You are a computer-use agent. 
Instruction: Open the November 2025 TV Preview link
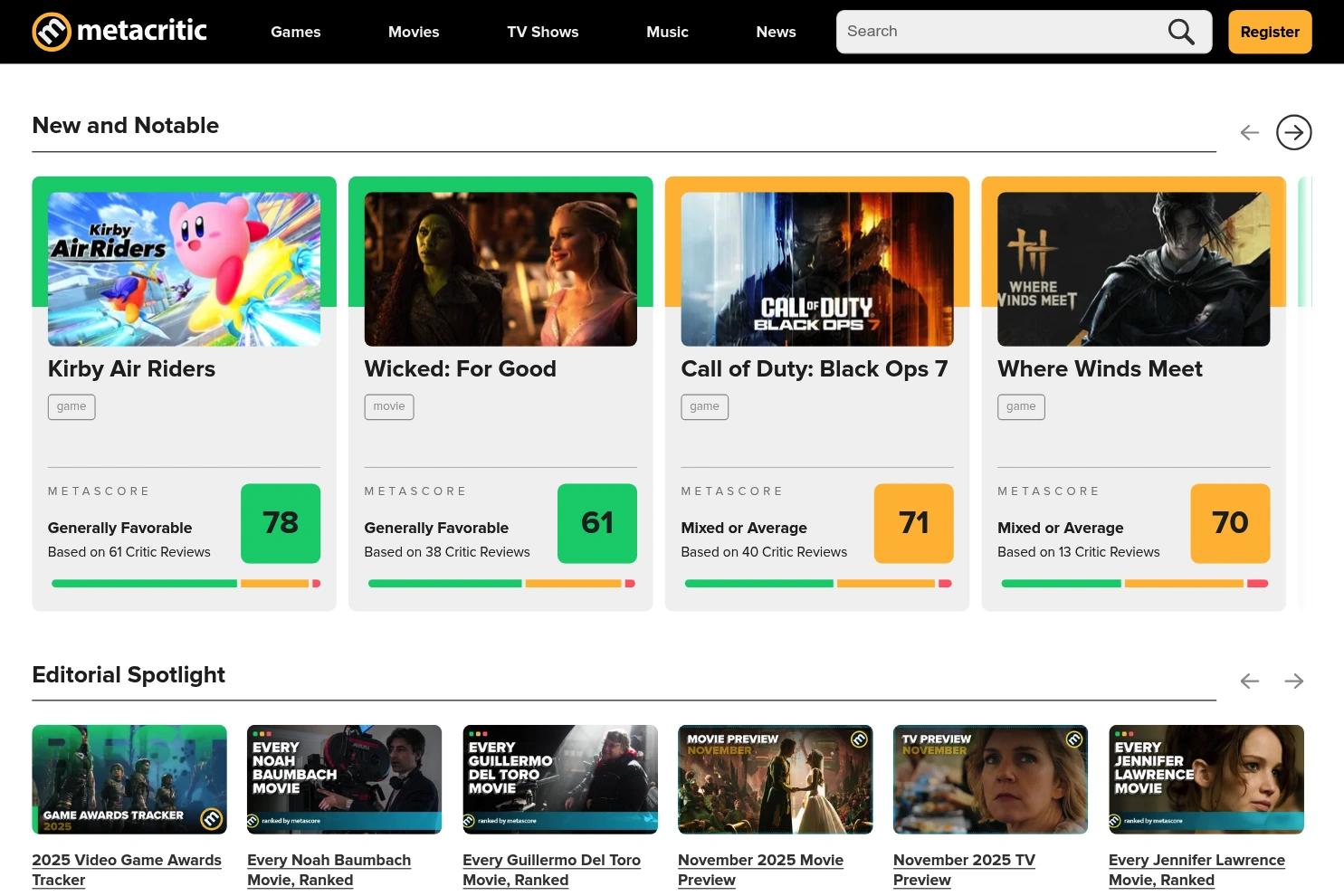click(x=964, y=870)
